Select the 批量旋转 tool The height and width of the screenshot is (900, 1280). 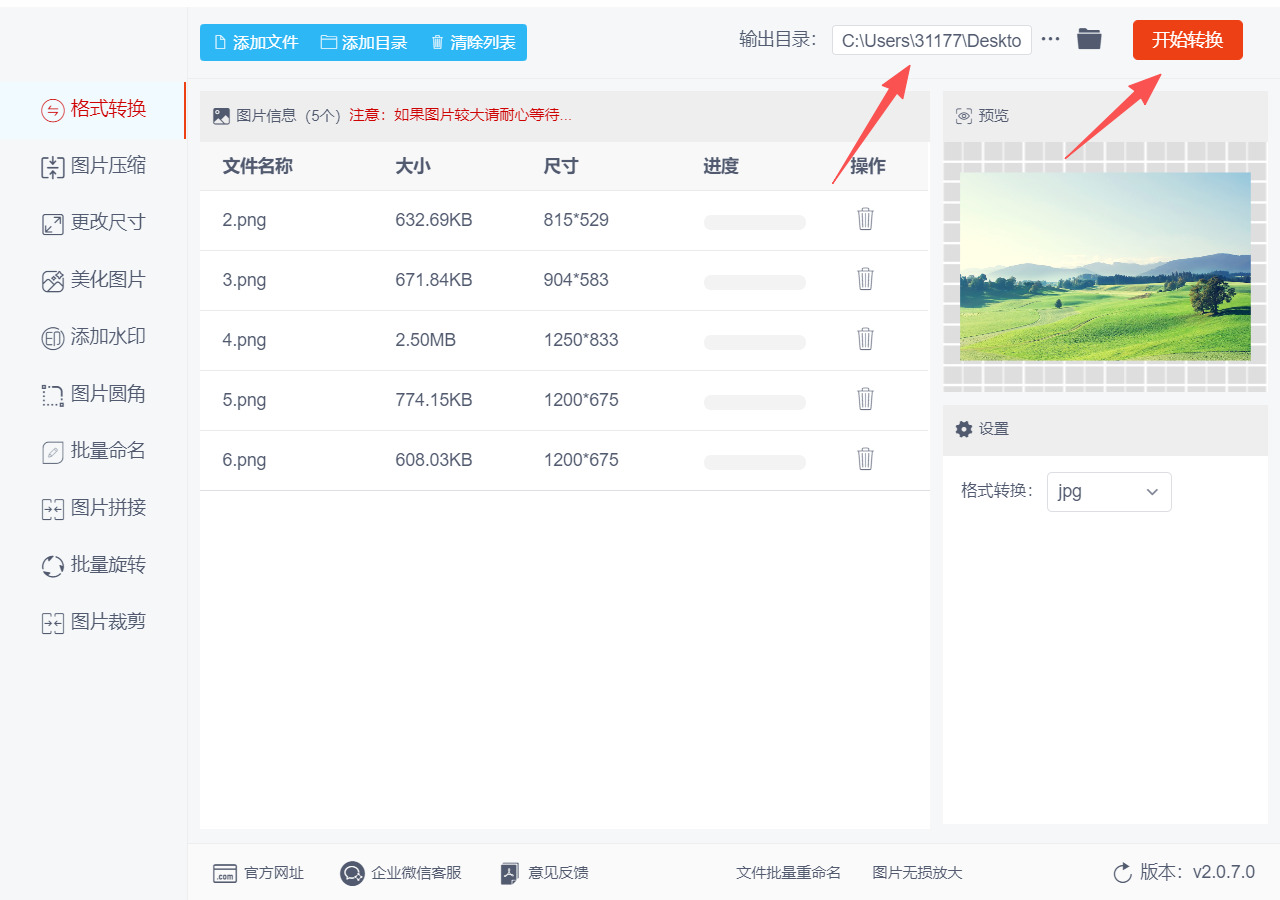(x=93, y=565)
